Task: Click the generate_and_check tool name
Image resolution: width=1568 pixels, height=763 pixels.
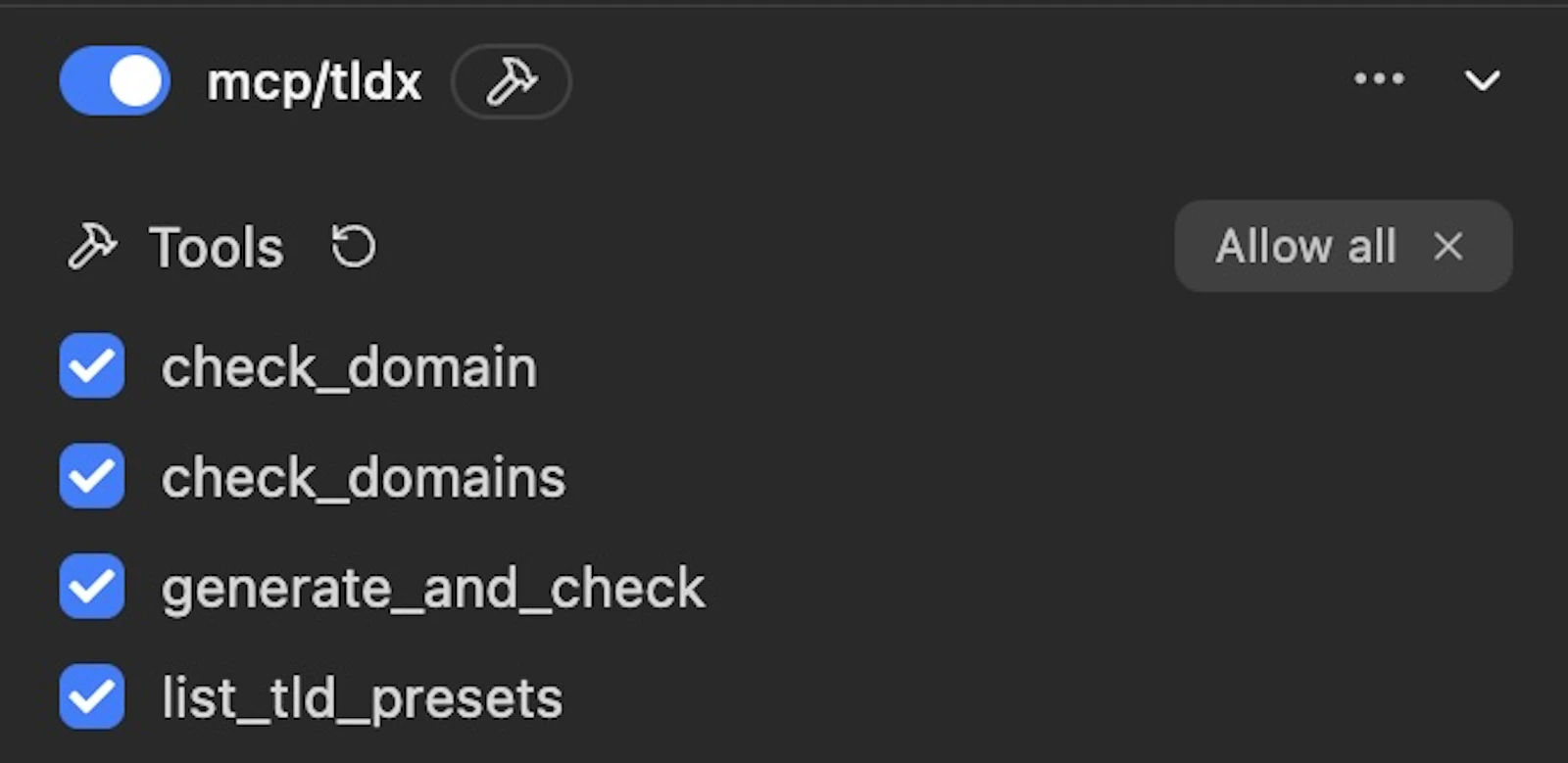Action: coord(433,590)
